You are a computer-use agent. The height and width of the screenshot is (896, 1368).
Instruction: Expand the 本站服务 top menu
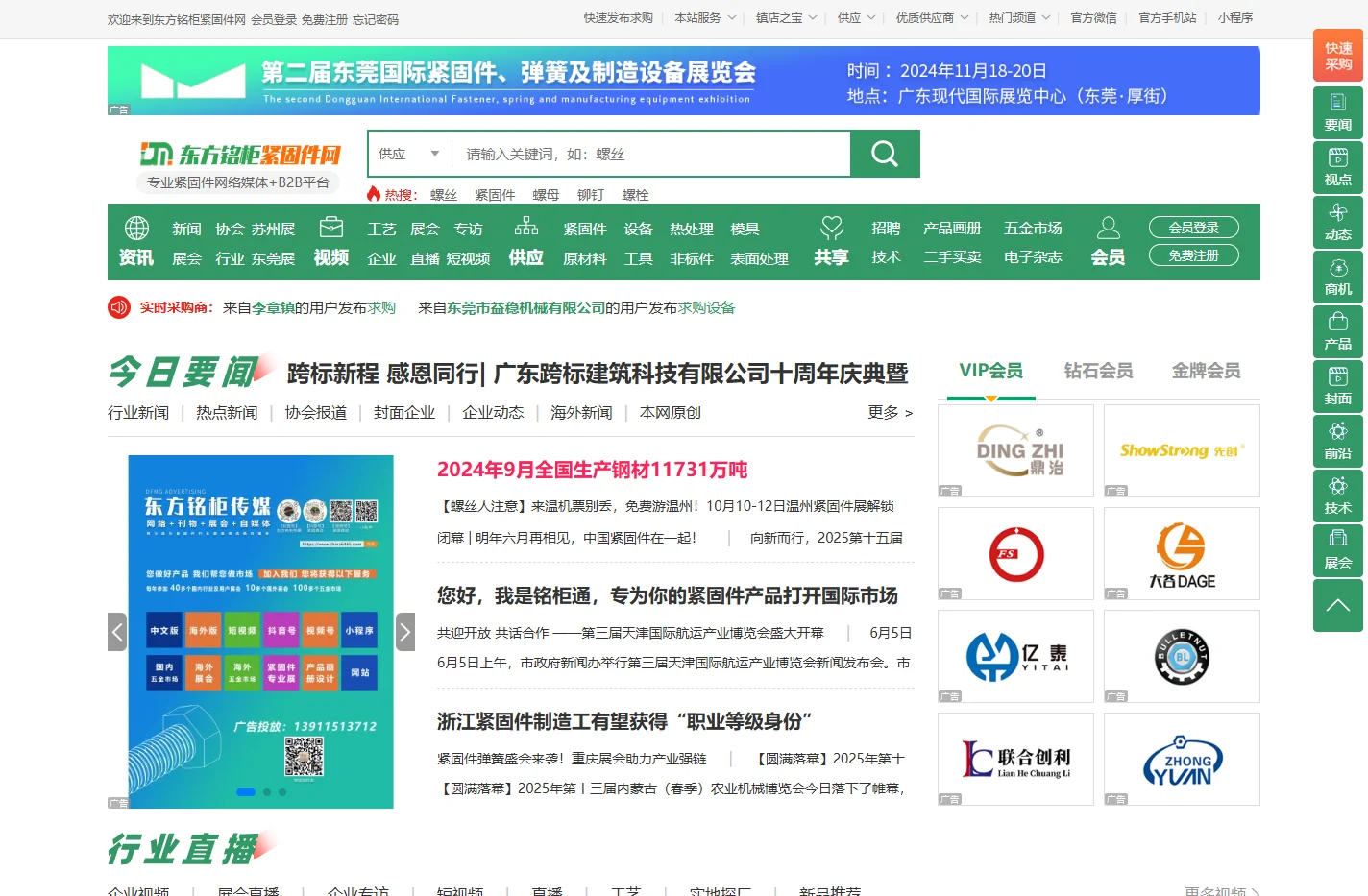click(705, 18)
